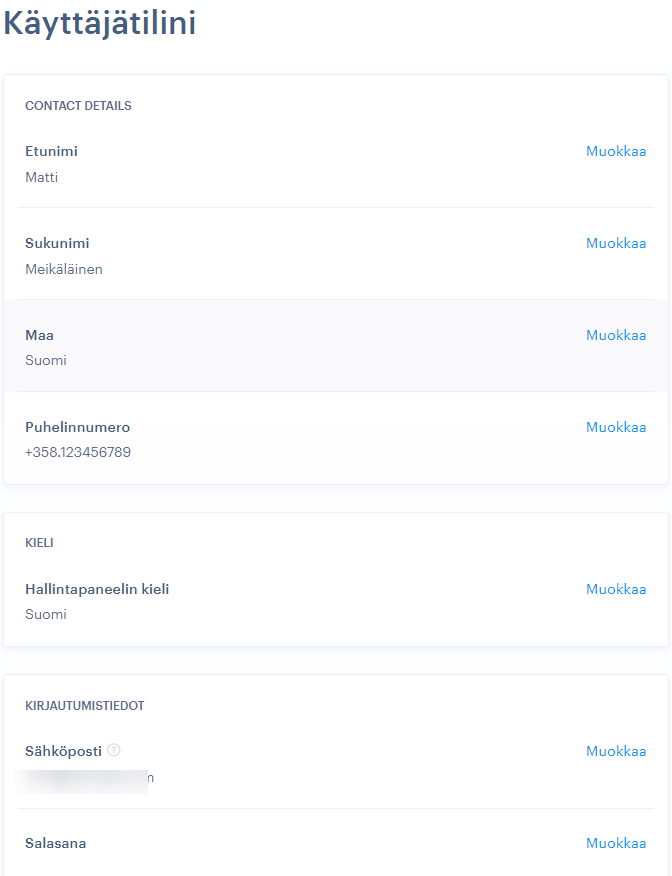Edit Salasana by clicking its Muokkaa link
This screenshot has width=672, height=876.
coord(616,844)
